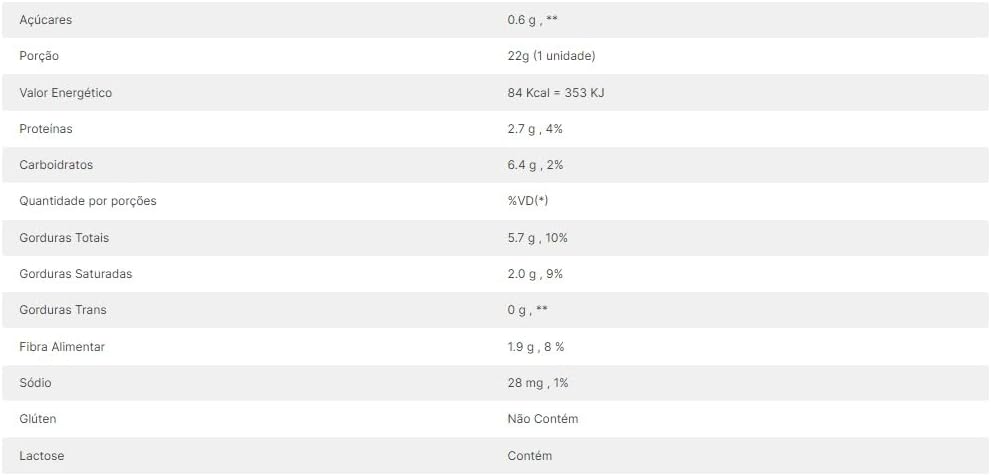Click the Gorduras Trans label
991x476 pixels.
63,310
